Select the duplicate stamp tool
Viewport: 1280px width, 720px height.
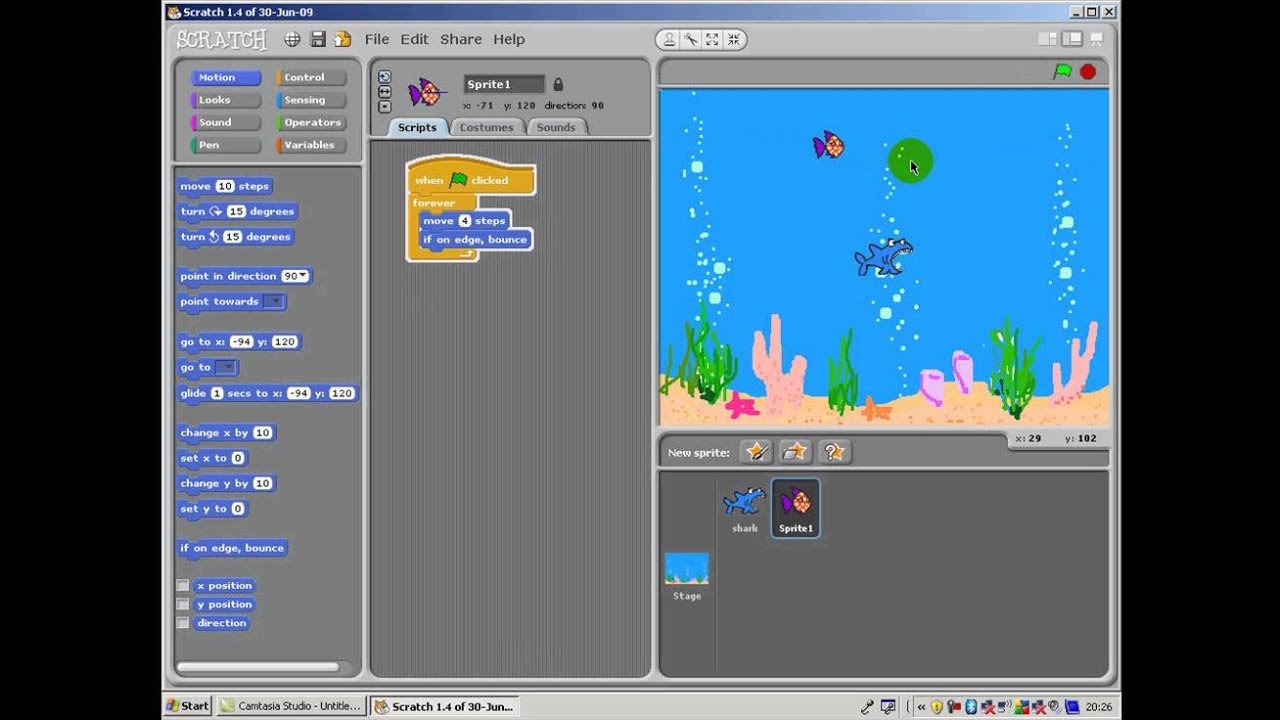point(668,39)
